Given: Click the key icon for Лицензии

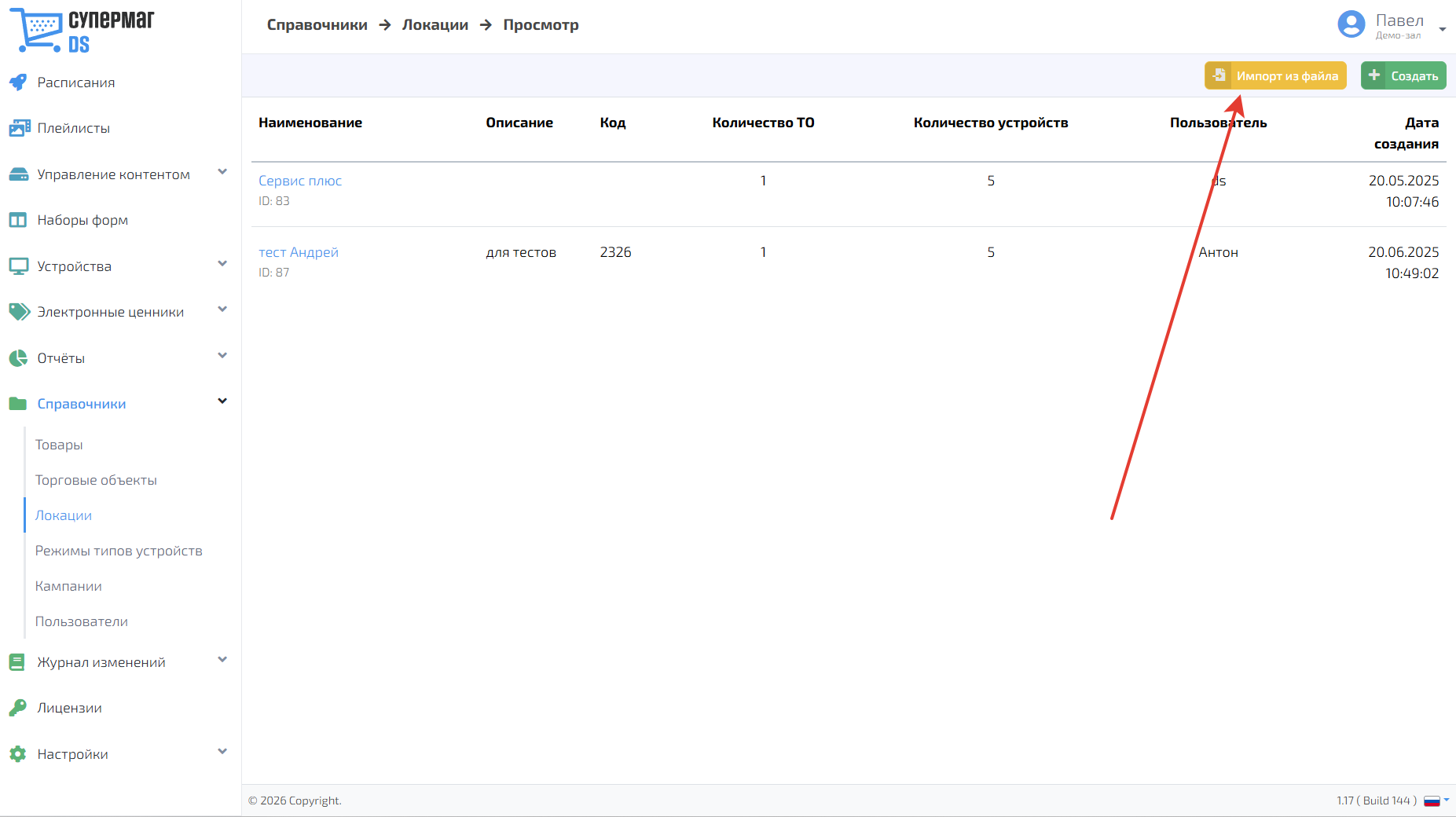Looking at the screenshot, I should click(18, 708).
